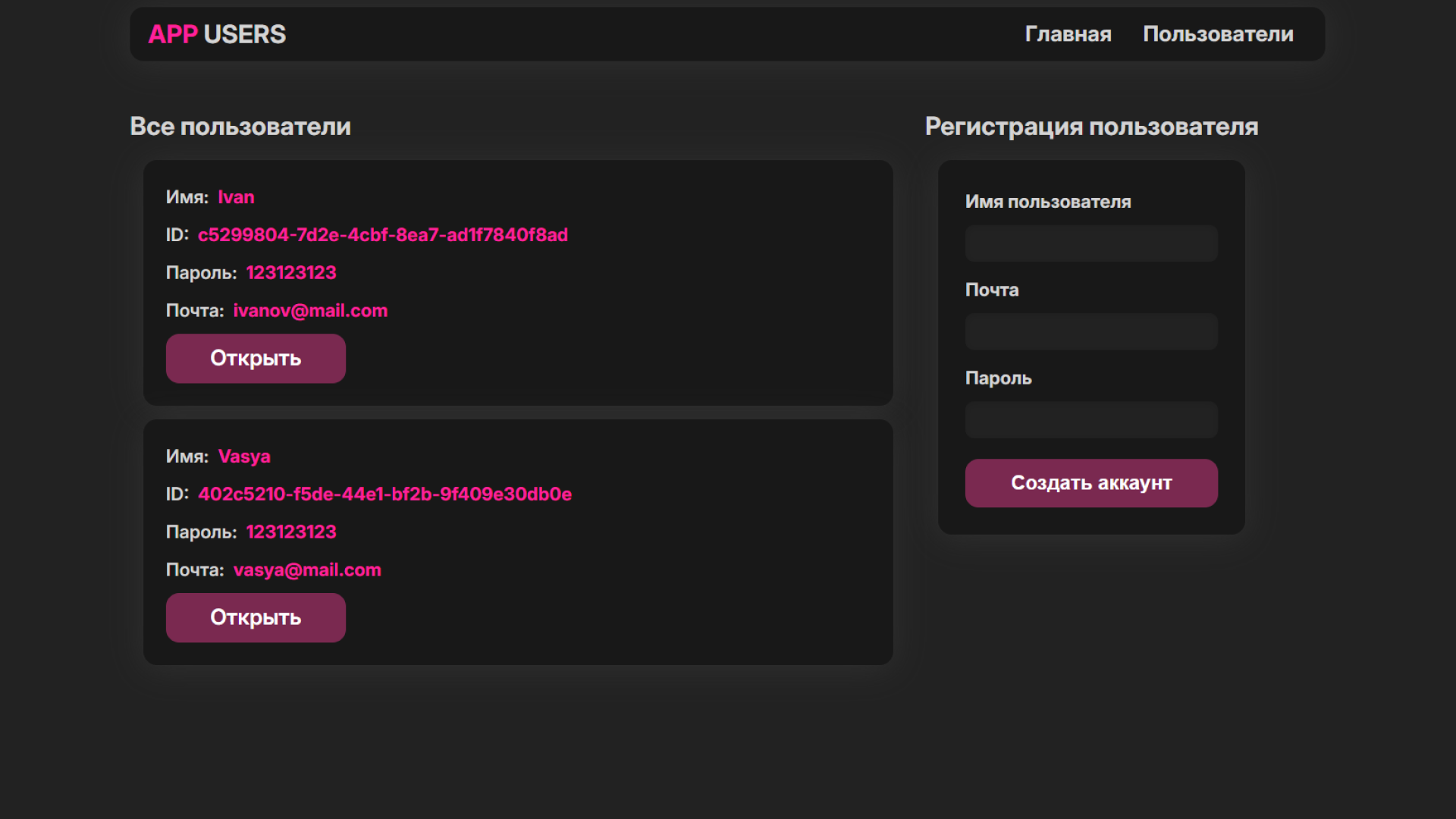
Task: Click the name Vasya in second card
Action: click(244, 457)
